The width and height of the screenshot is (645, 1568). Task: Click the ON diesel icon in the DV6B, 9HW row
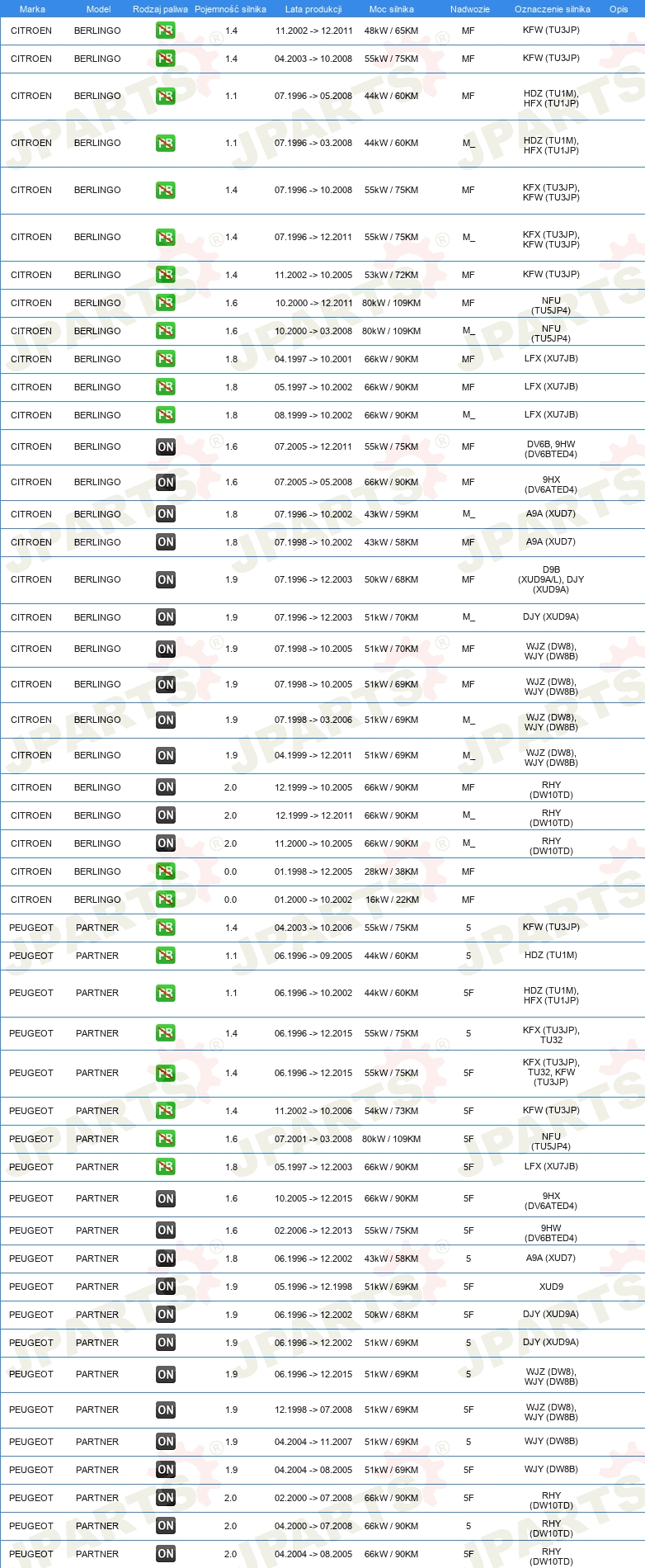[x=166, y=446]
